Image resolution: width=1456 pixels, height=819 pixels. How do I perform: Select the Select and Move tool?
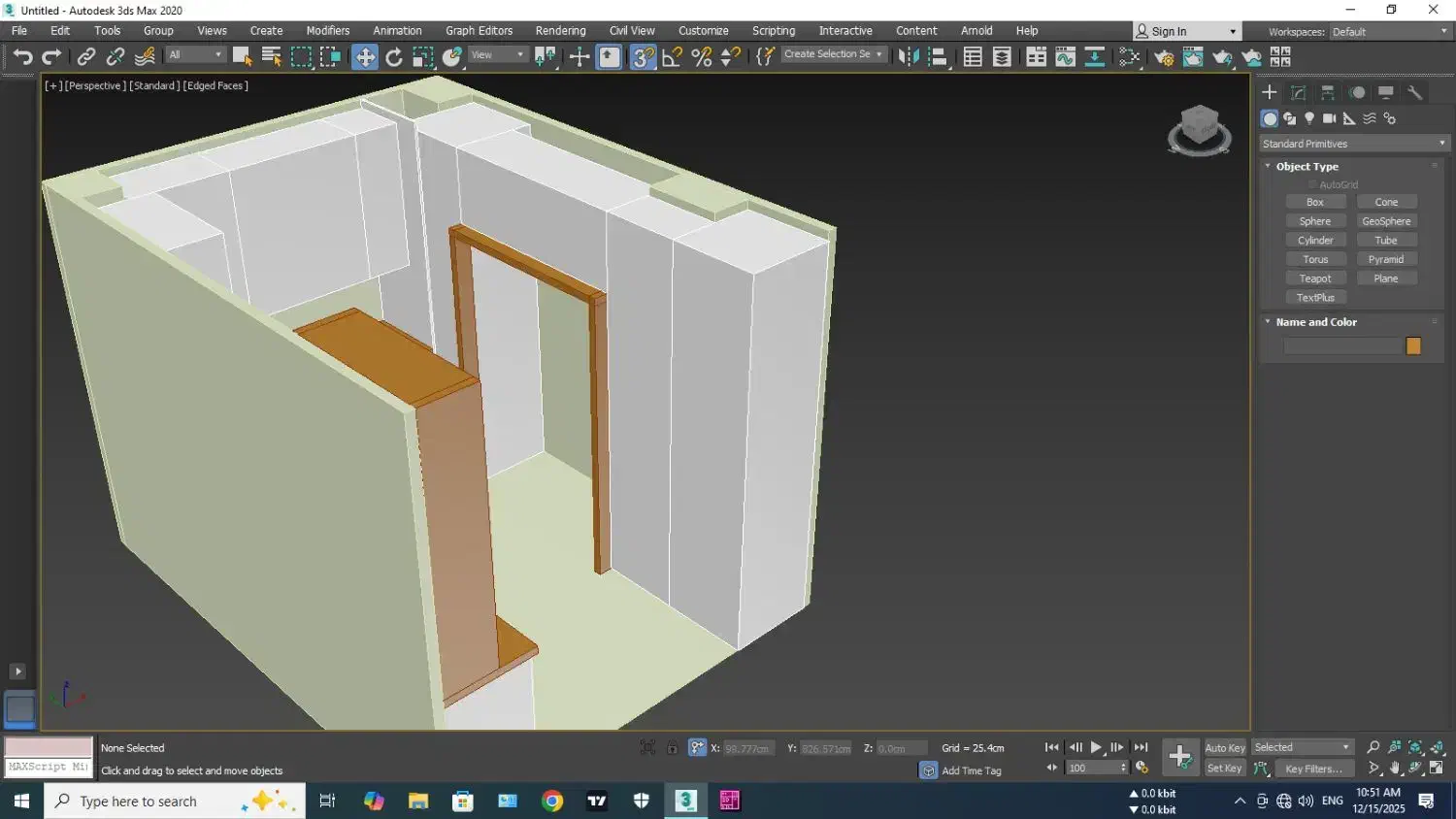[365, 57]
